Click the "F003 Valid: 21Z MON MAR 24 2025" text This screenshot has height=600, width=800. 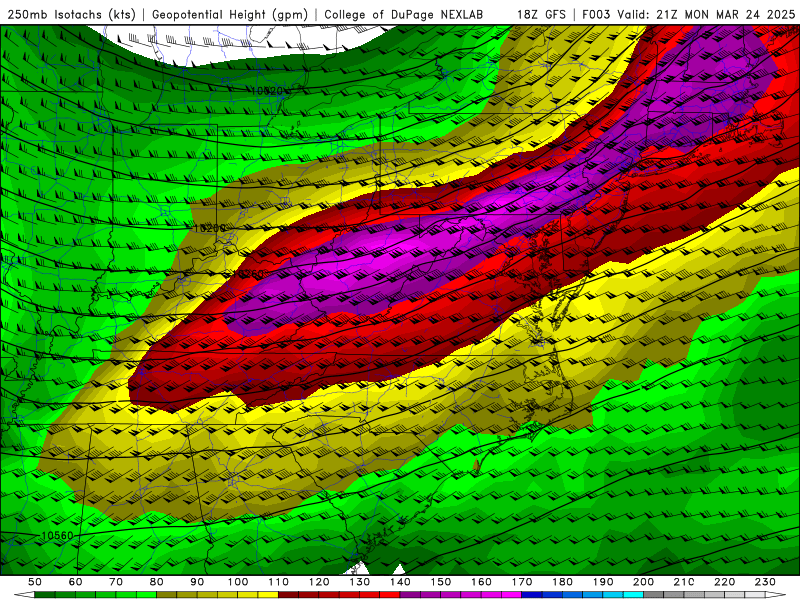click(x=688, y=14)
